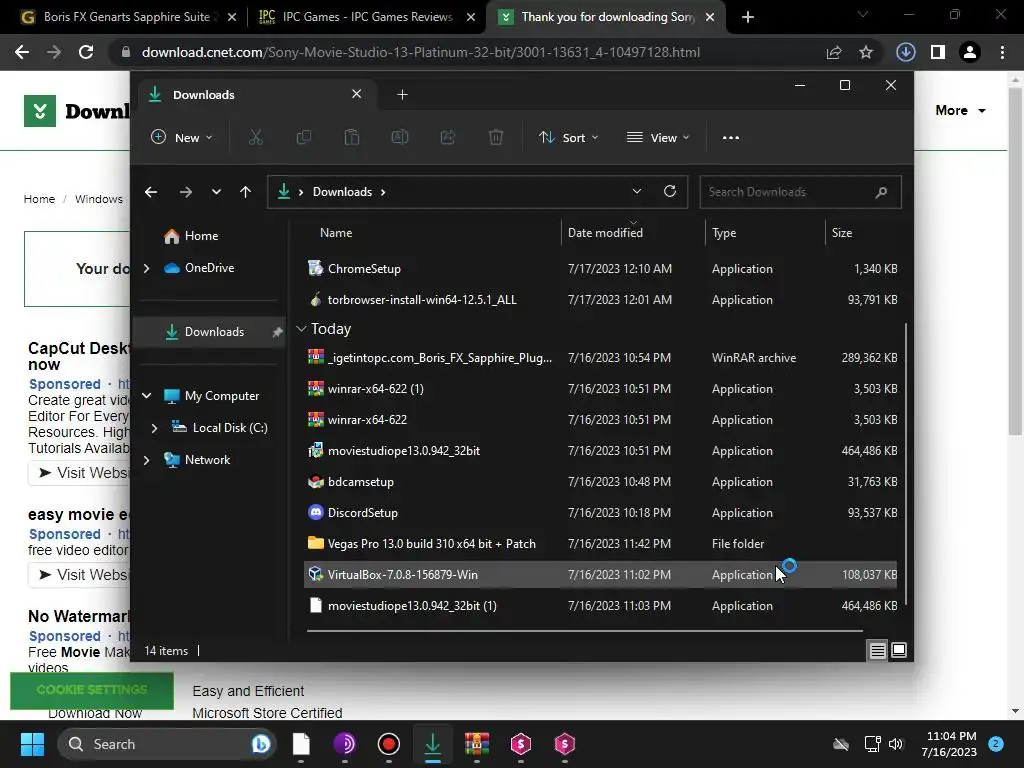Sort by the Name column header

click(336, 232)
